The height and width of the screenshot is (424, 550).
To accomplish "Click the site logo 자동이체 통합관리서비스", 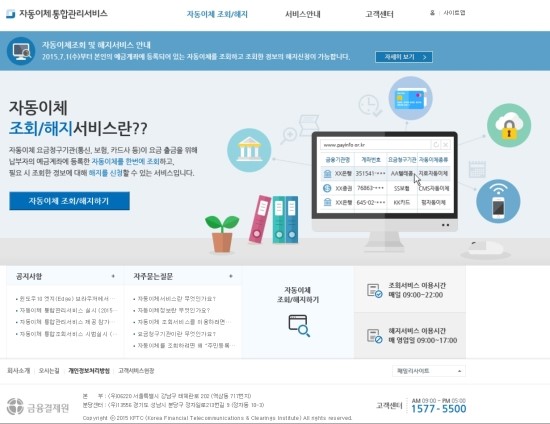I will point(57,14).
